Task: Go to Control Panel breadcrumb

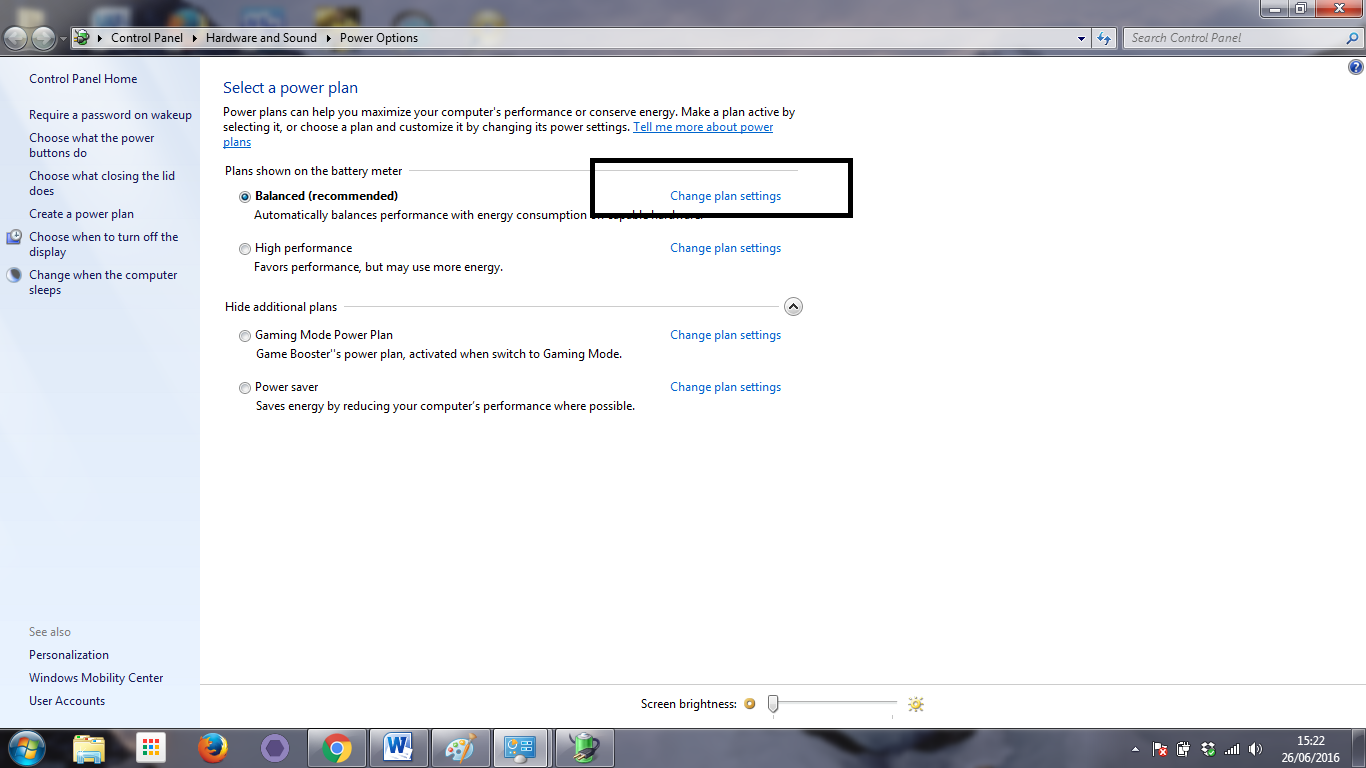Action: pyautogui.click(x=147, y=38)
